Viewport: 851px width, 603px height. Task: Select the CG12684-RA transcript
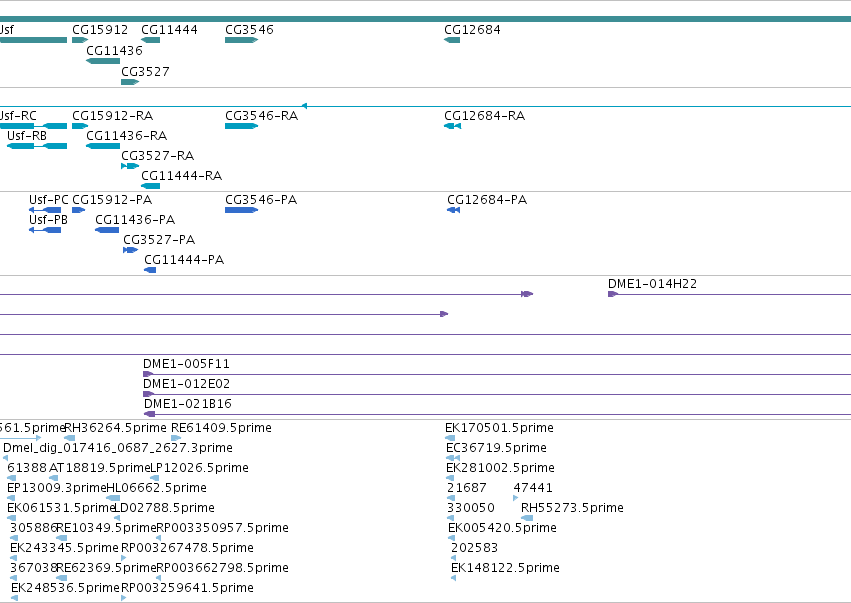452,126
